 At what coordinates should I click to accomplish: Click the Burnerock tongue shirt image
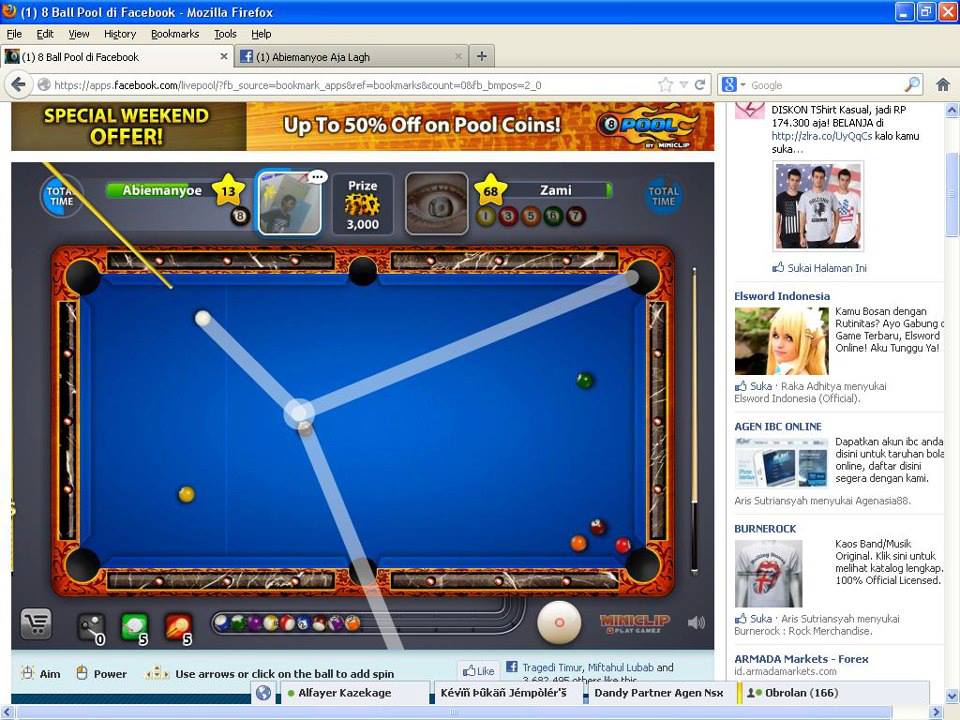768,573
